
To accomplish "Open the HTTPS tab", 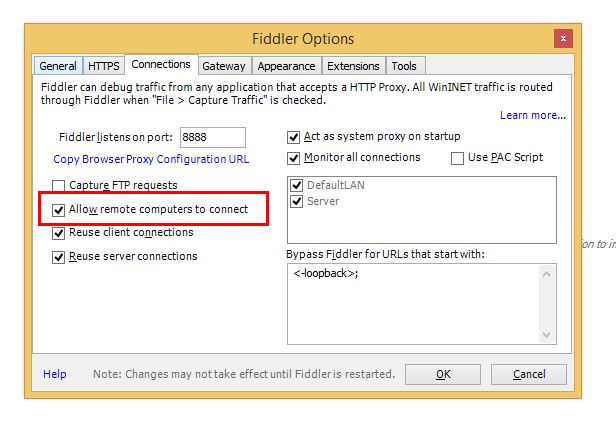I will (104, 66).
